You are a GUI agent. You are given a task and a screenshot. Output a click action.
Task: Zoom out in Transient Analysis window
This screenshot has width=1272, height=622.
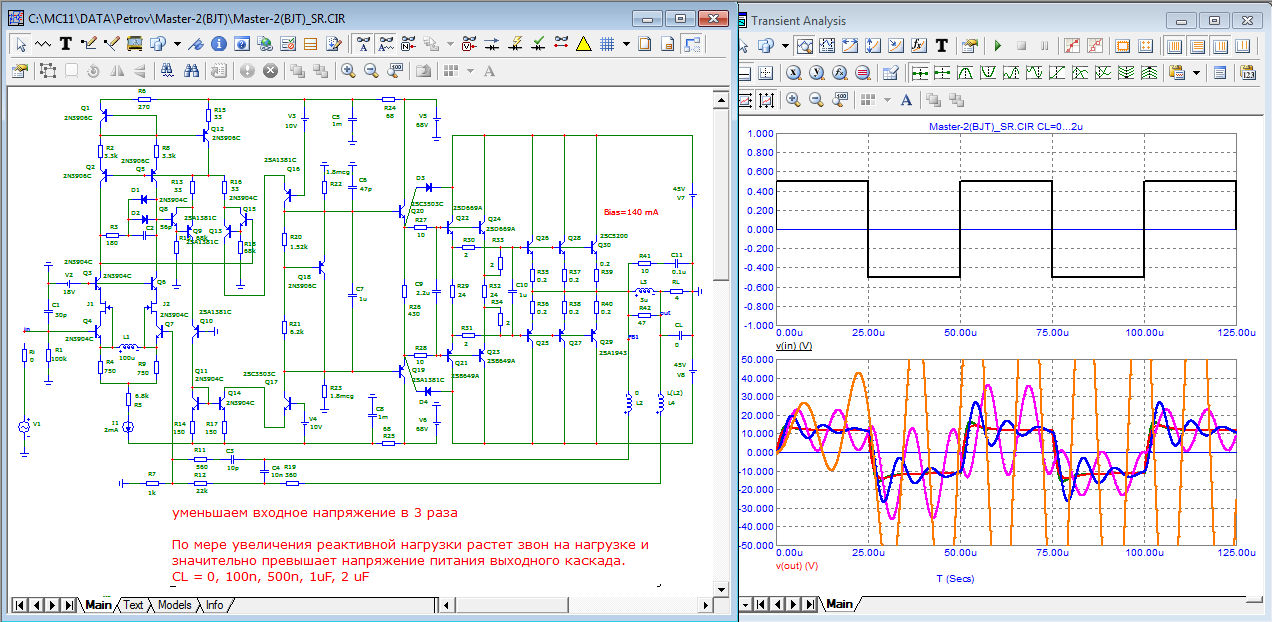point(816,99)
